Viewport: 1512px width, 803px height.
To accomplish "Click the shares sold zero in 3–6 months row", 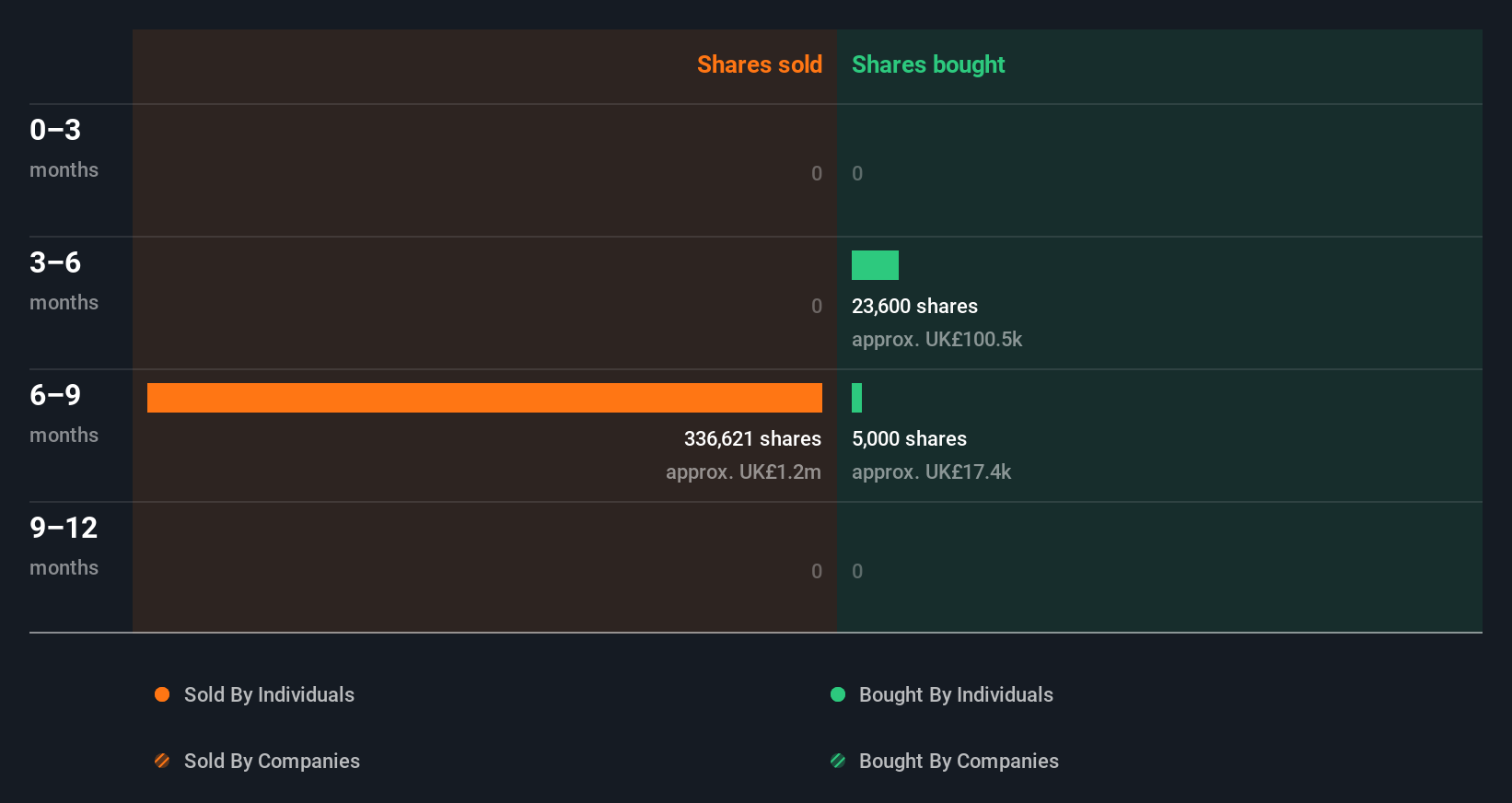I will coord(817,306).
